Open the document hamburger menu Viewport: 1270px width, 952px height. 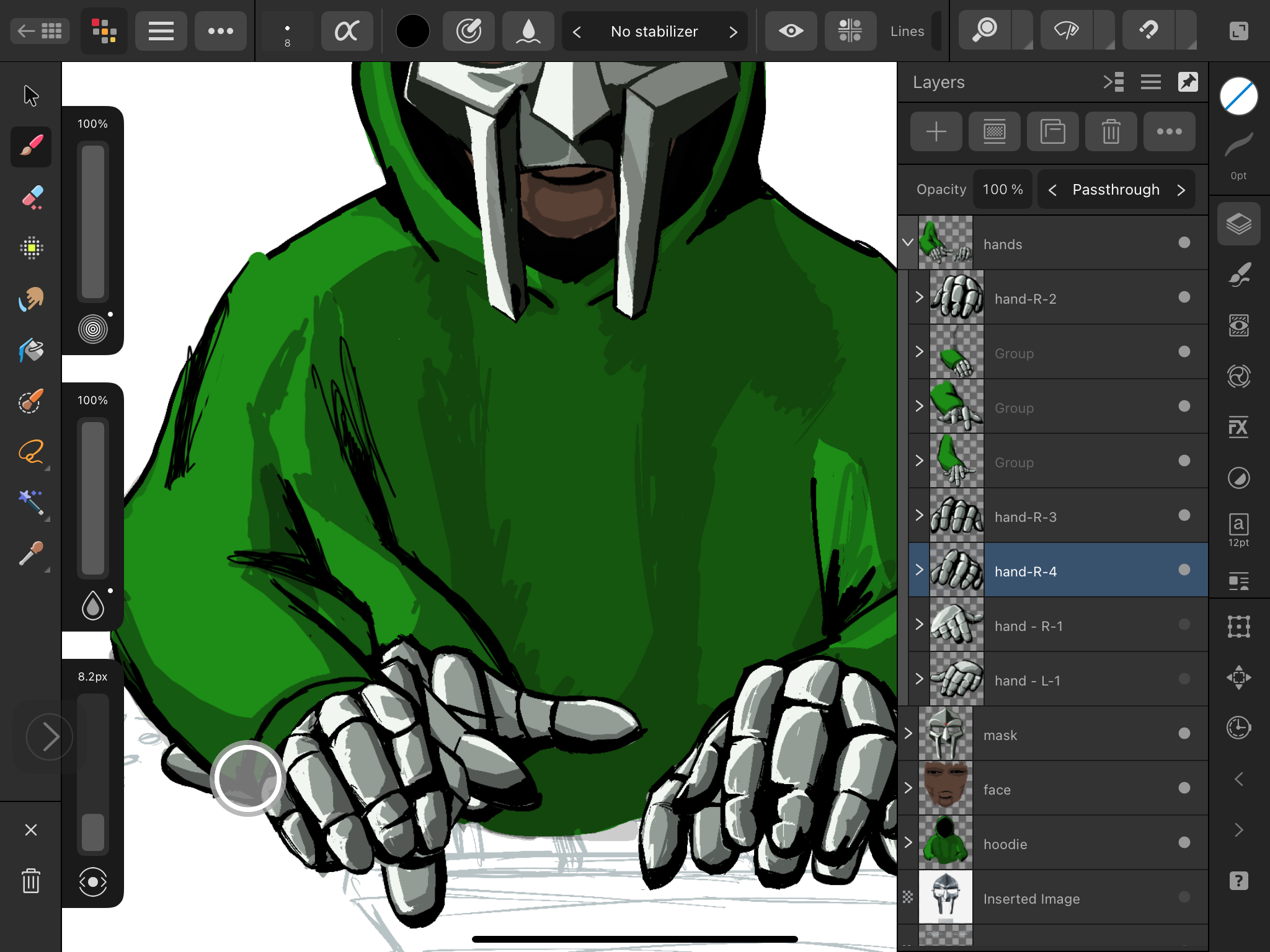(x=161, y=30)
